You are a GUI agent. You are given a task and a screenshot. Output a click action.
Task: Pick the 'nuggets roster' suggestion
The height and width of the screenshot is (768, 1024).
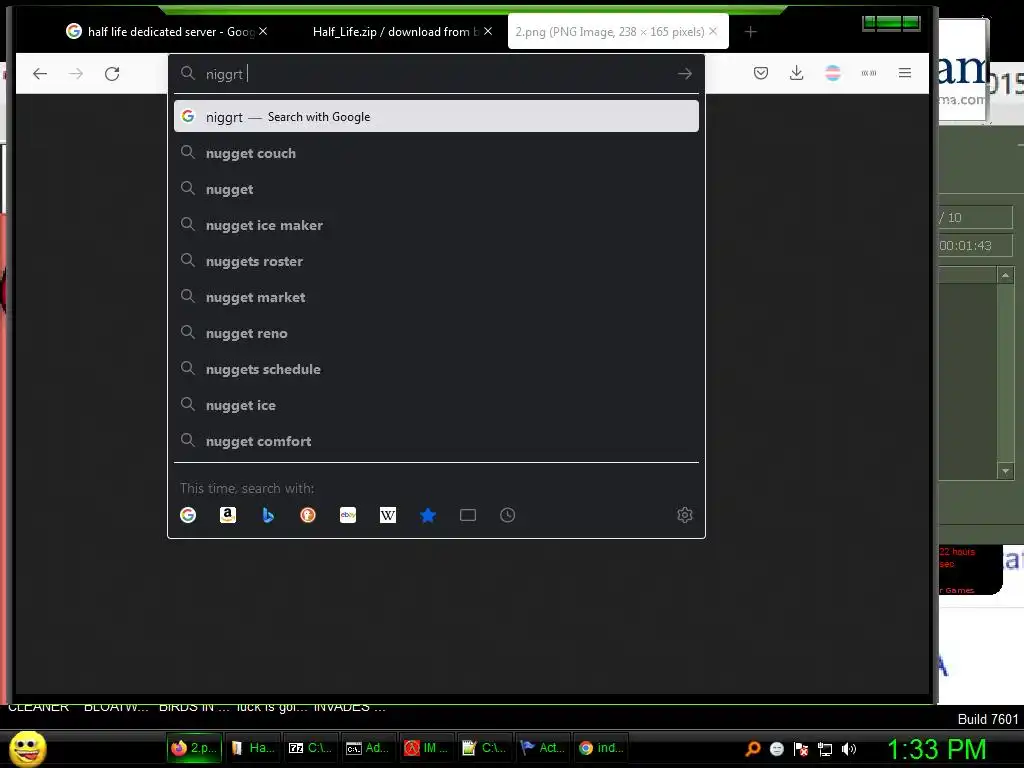pyautogui.click(x=436, y=261)
